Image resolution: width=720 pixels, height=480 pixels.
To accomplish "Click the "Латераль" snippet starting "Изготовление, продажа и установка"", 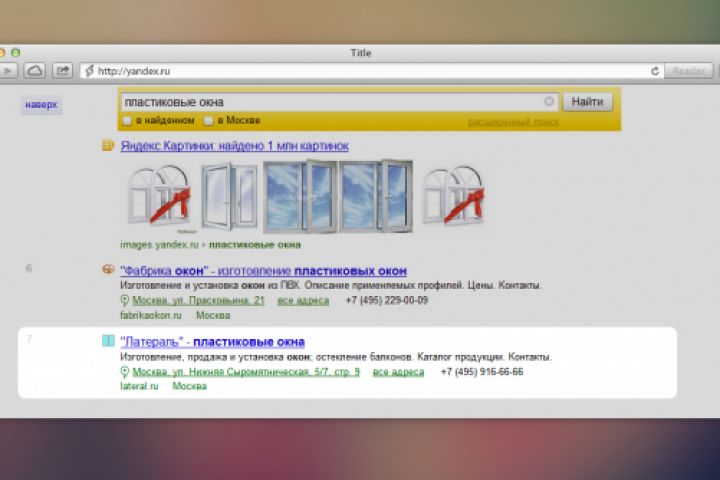I will point(336,357).
